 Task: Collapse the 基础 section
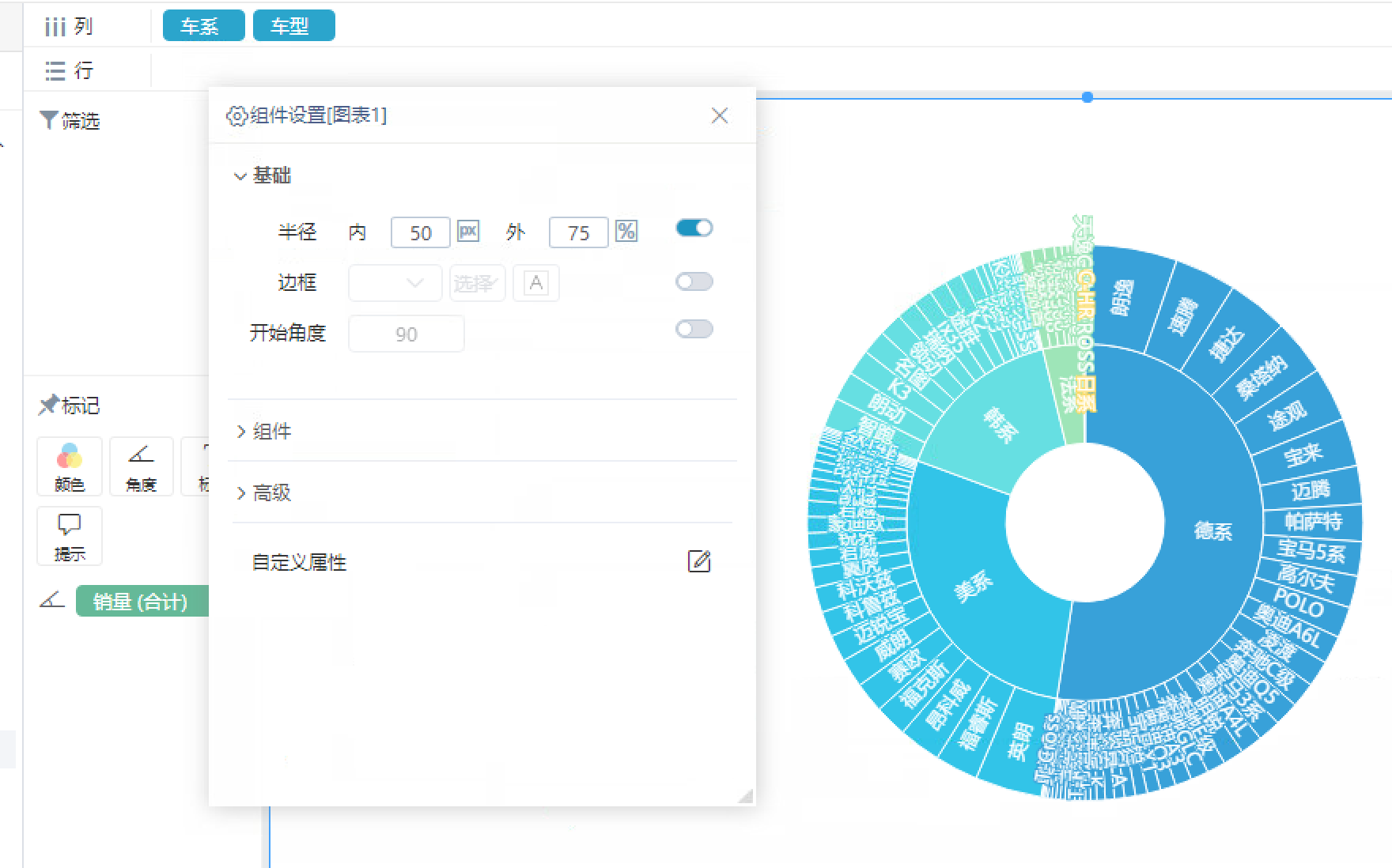coord(263,175)
